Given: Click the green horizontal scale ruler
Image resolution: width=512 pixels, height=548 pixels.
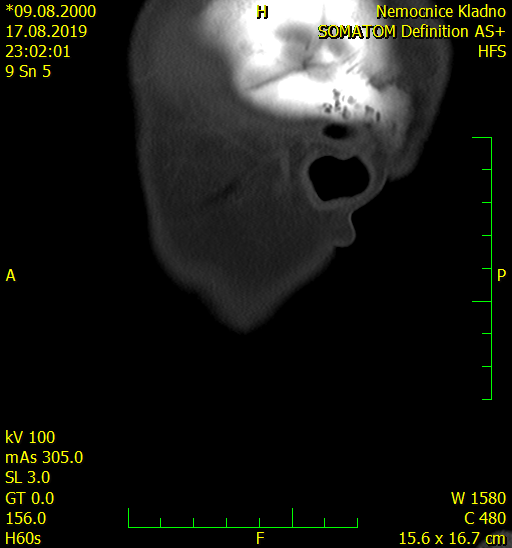Looking at the screenshot, I should point(243,518).
